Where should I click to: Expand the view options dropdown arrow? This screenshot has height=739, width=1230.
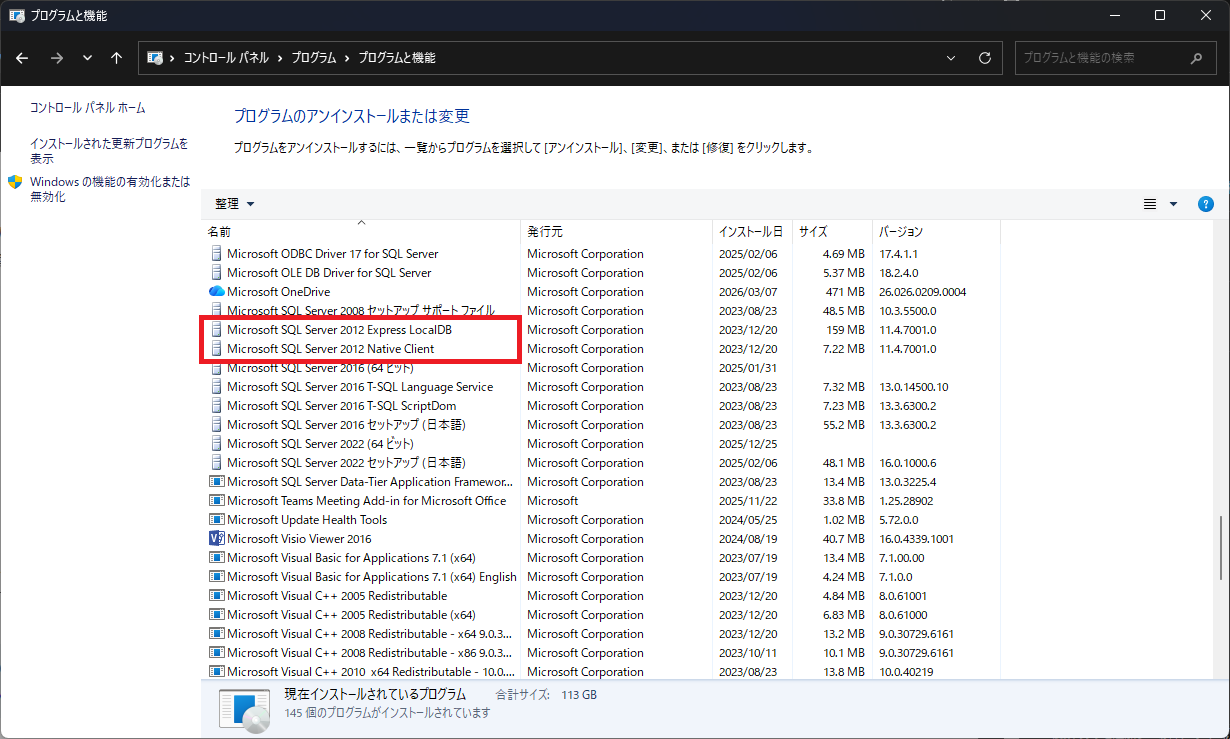coord(1173,204)
